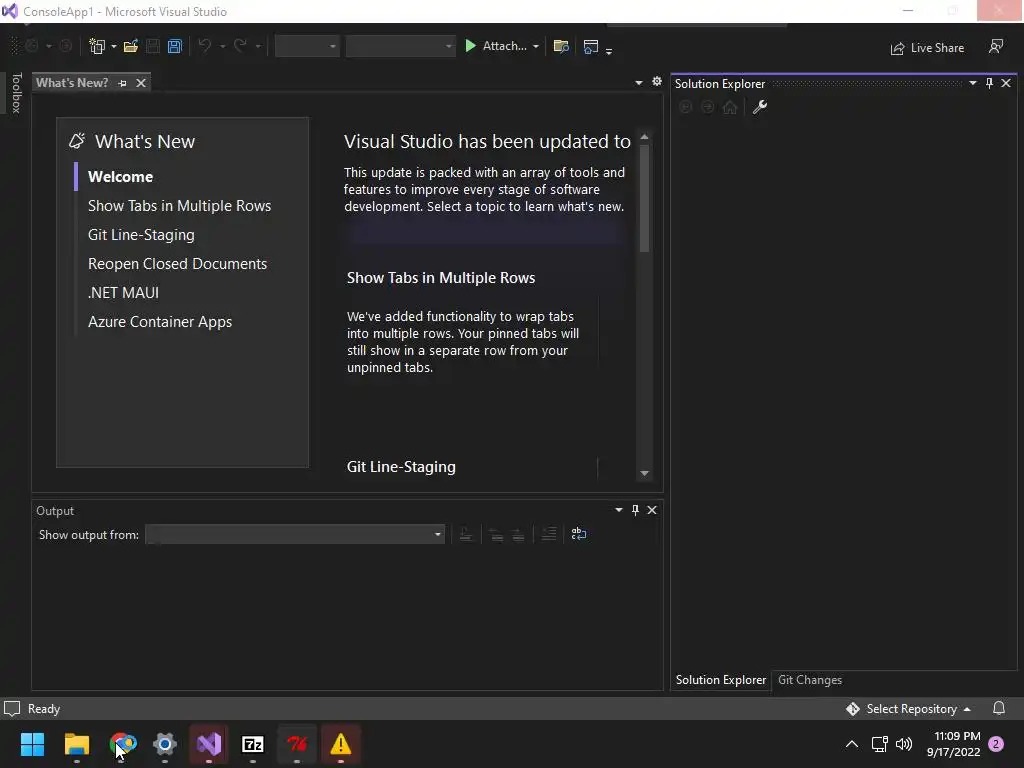Click the Save All toolbar icon

point(174,46)
